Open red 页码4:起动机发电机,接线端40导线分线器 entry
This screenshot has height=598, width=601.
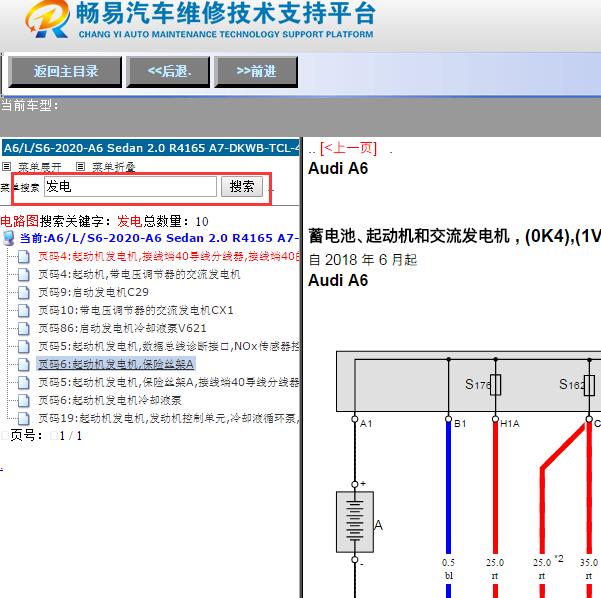tap(168, 256)
